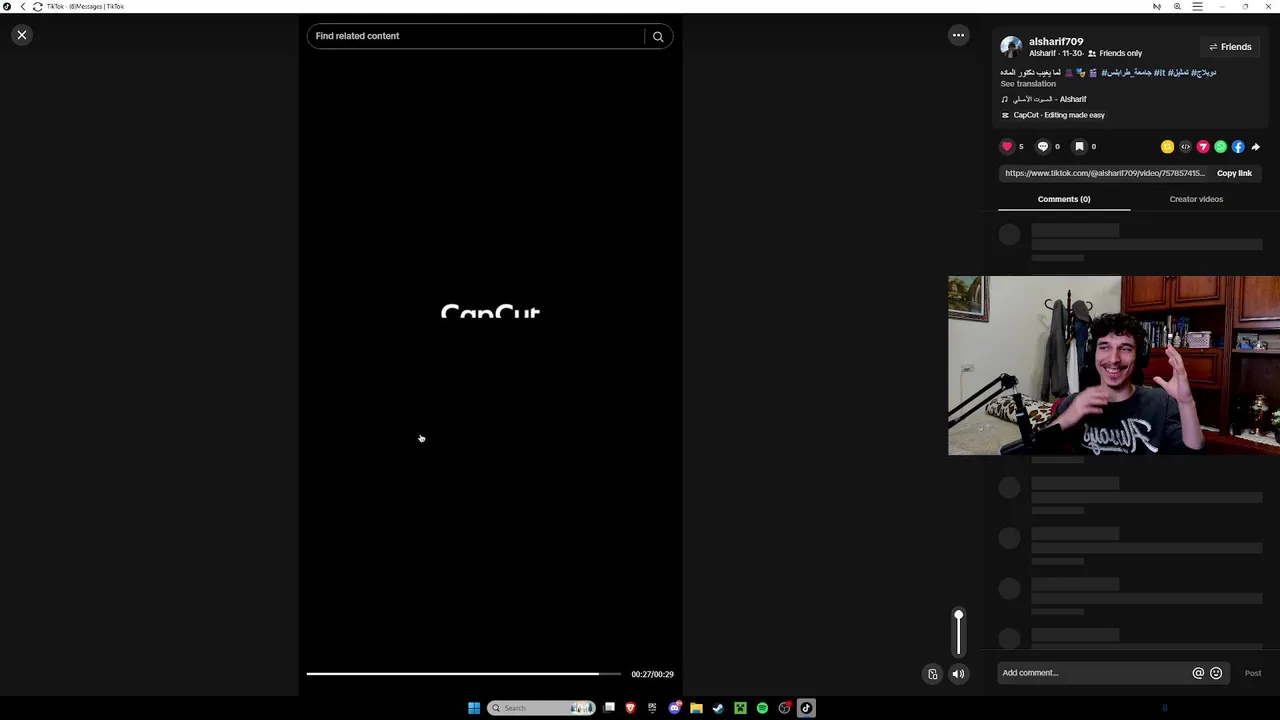This screenshot has height=720, width=1280.
Task: Switch to Creator videos tab
Action: pos(1196,199)
